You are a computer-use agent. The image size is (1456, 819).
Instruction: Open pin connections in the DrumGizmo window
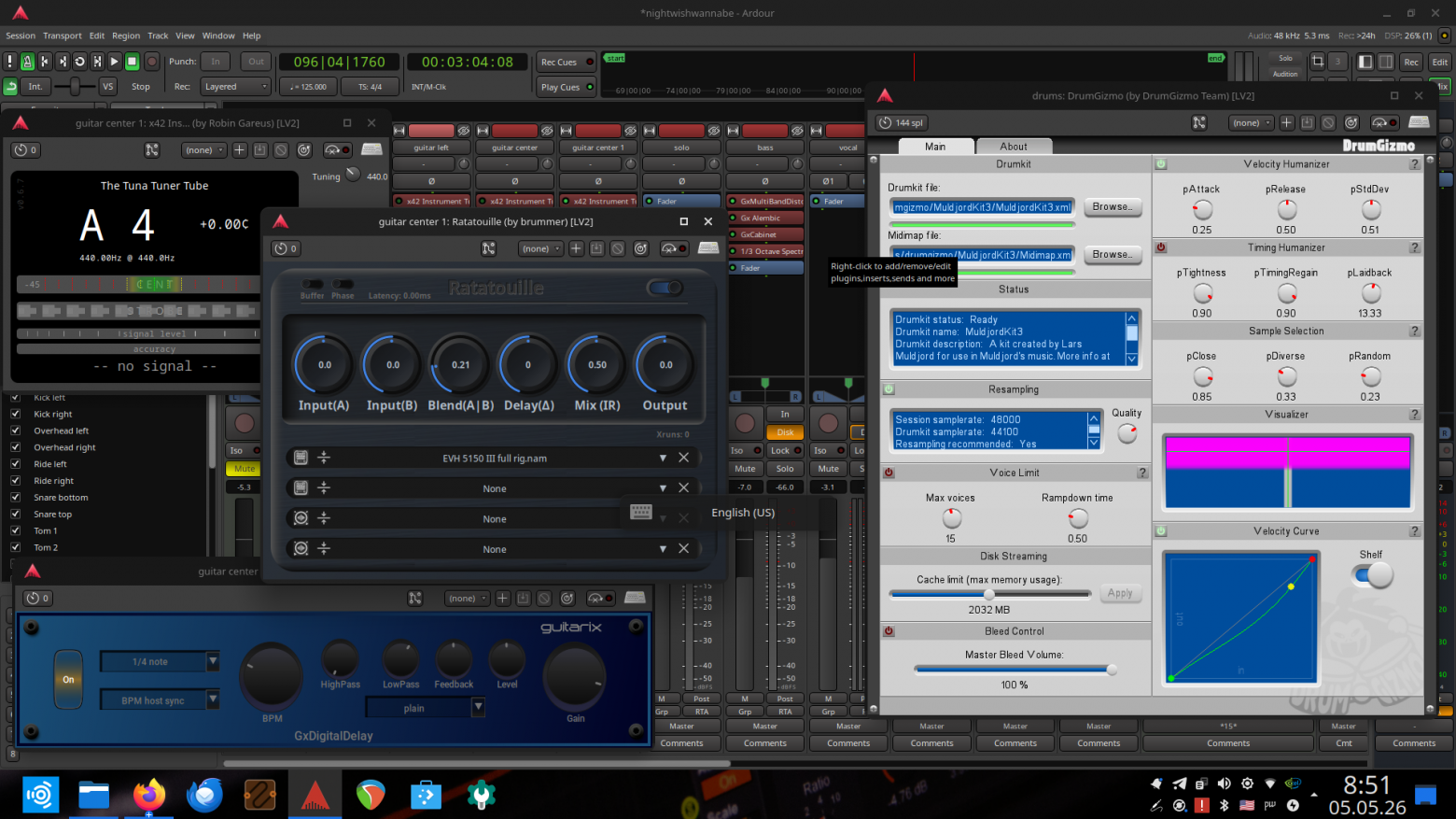coord(1199,122)
